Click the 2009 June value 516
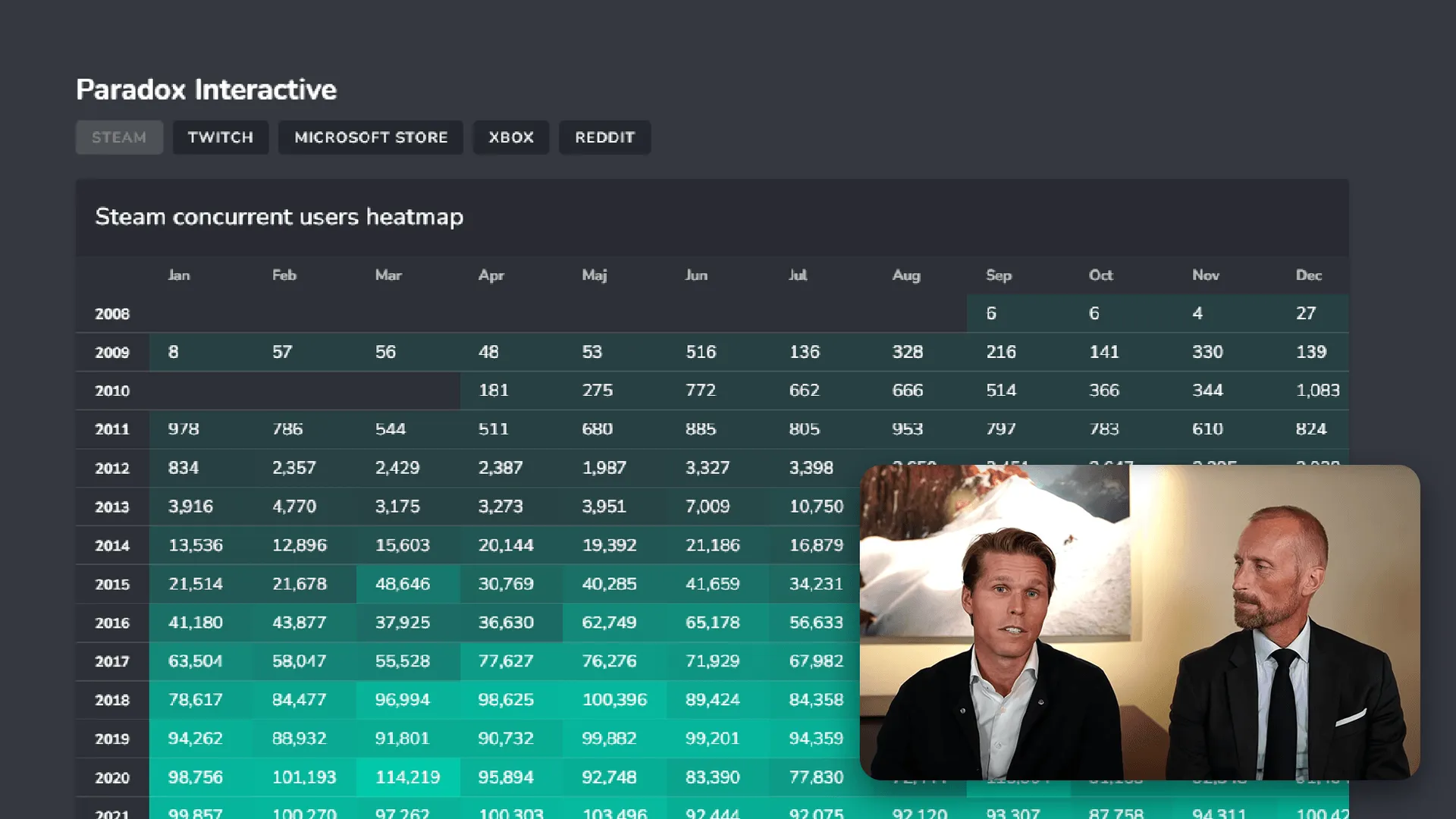Screen dimensions: 1456x819 (x=701, y=352)
